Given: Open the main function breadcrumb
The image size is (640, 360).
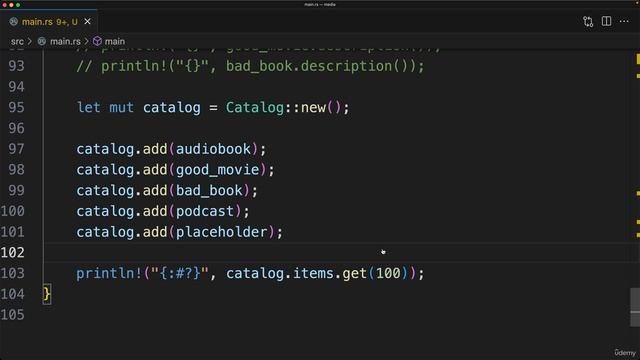Looking at the screenshot, I should click(x=115, y=41).
